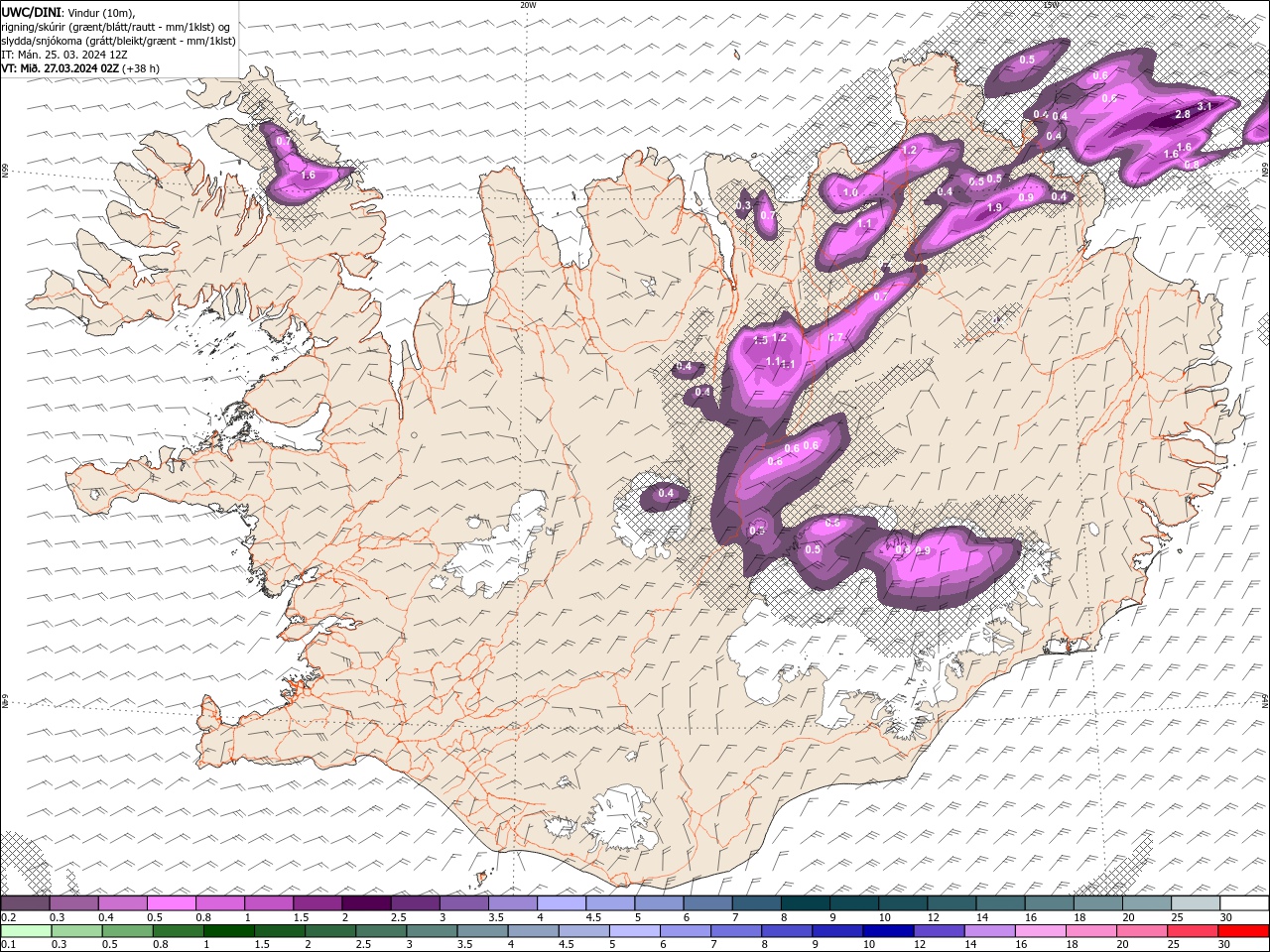This screenshot has height=952, width=1270.
Task: Pick the pale green rain swatch at 0.1
Action: (26, 931)
